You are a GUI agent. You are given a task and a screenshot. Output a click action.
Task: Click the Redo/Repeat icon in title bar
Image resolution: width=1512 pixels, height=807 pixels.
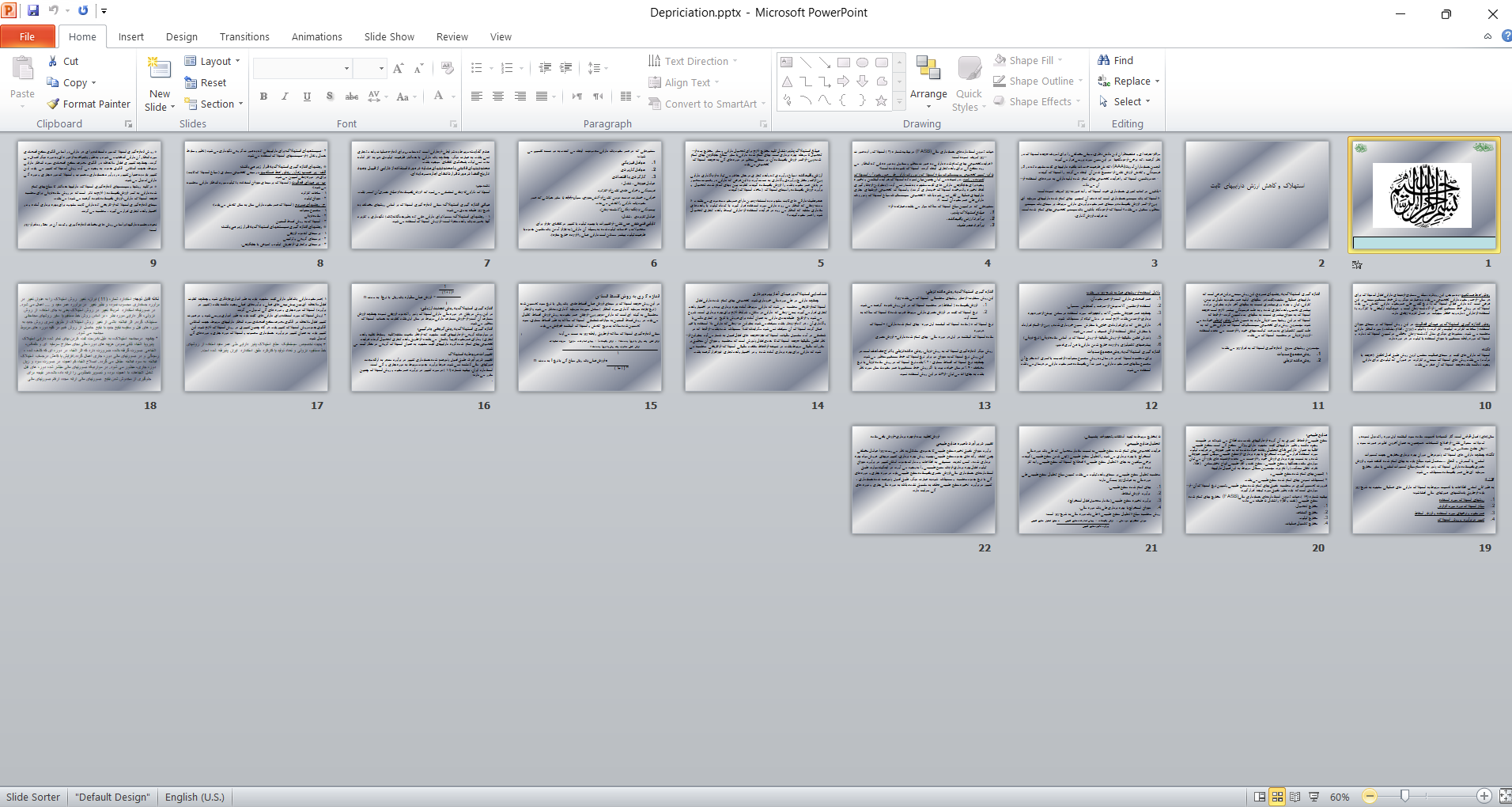pos(83,11)
